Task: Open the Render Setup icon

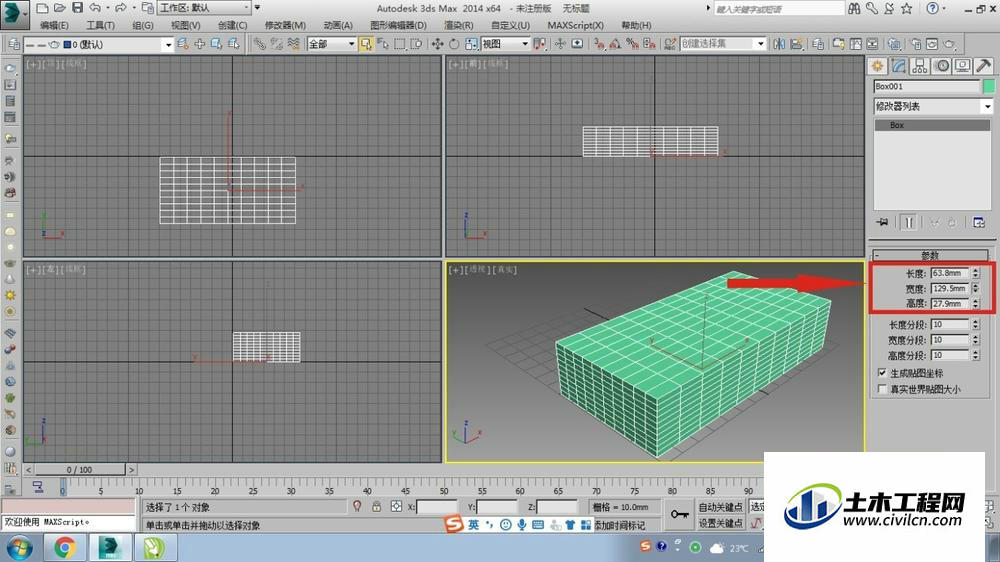Action: 916,44
